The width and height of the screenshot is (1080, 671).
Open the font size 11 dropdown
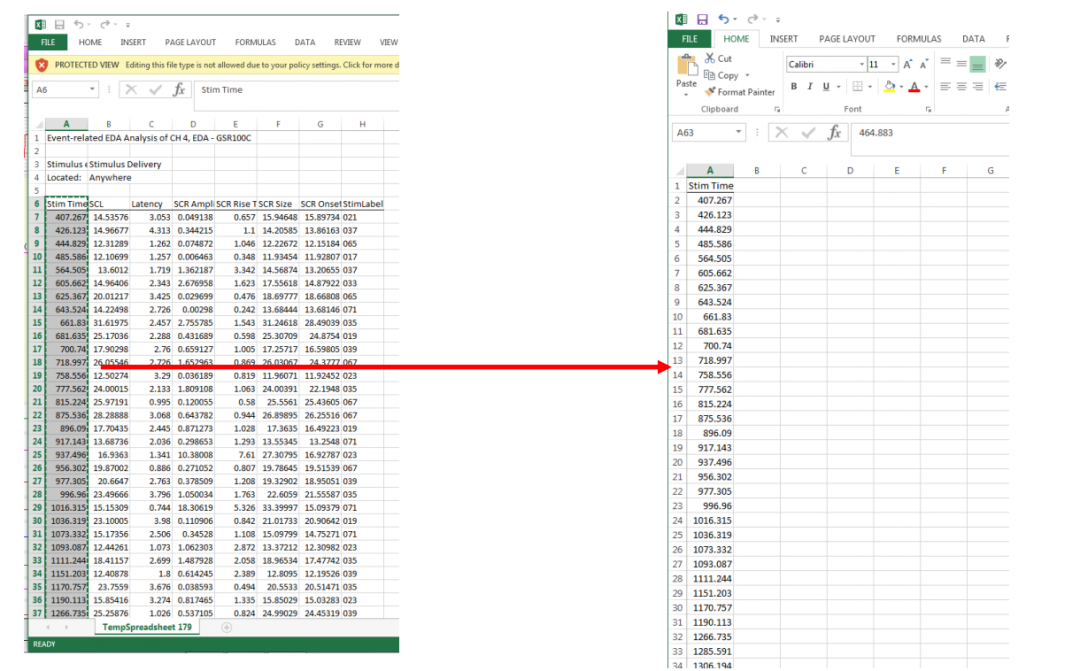891,64
